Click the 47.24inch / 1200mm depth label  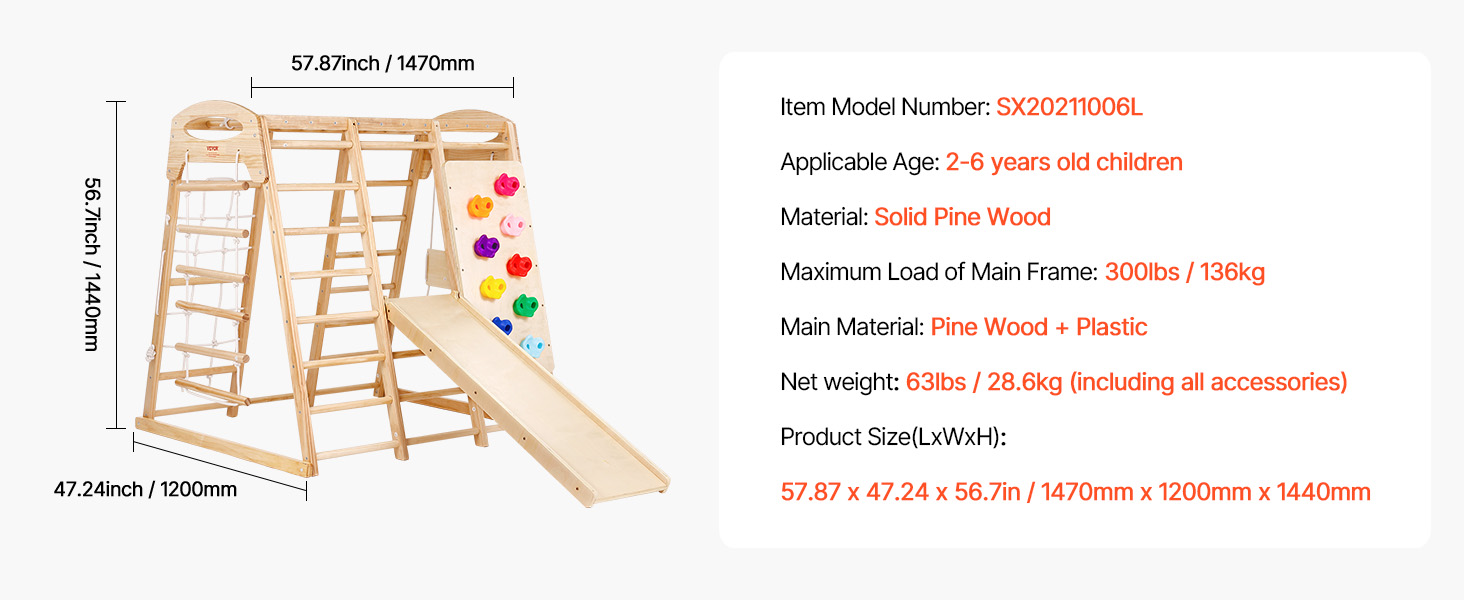145,489
